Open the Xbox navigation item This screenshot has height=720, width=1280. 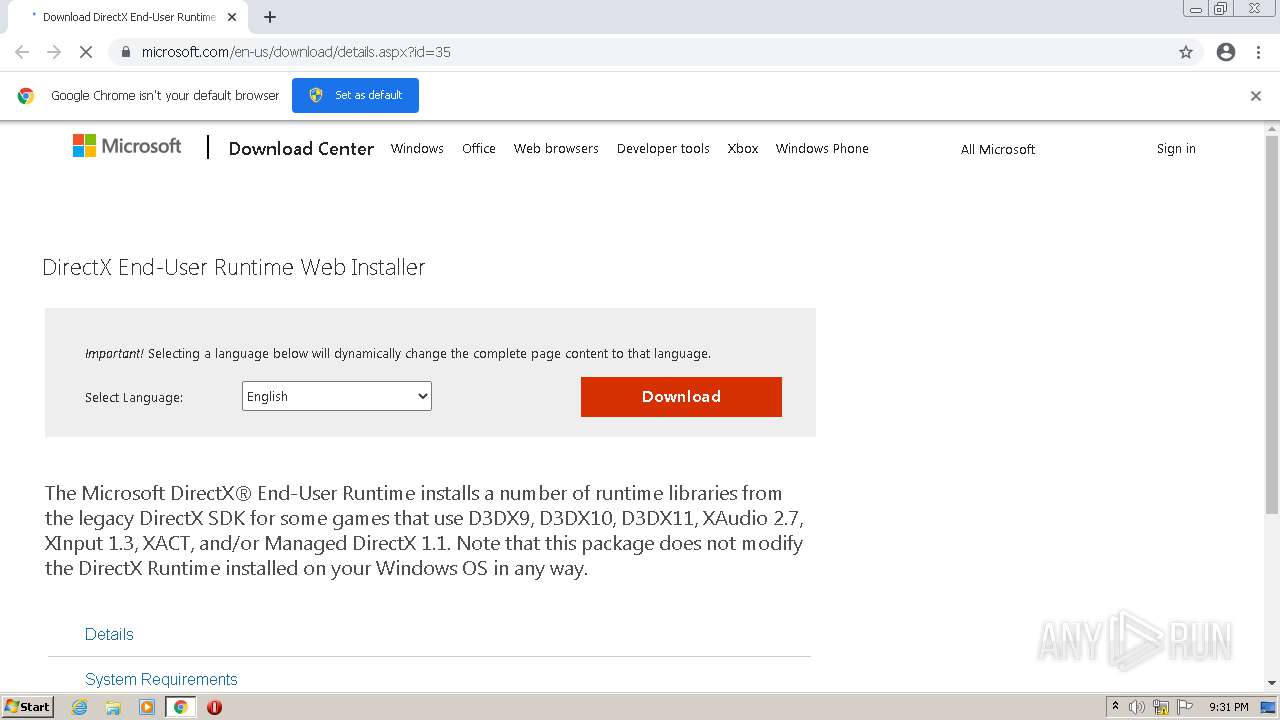[743, 148]
